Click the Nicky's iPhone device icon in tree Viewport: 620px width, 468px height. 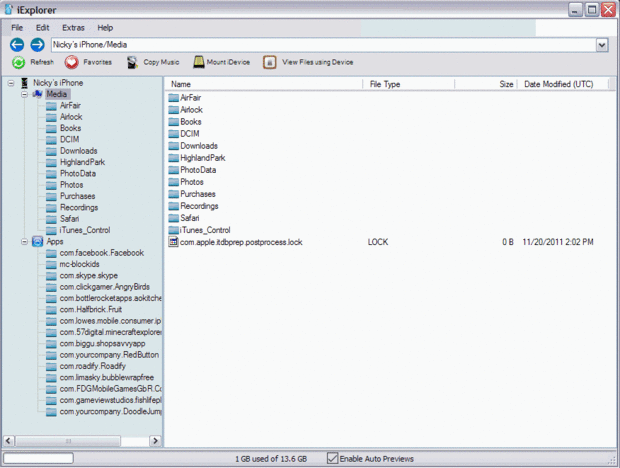coord(25,83)
